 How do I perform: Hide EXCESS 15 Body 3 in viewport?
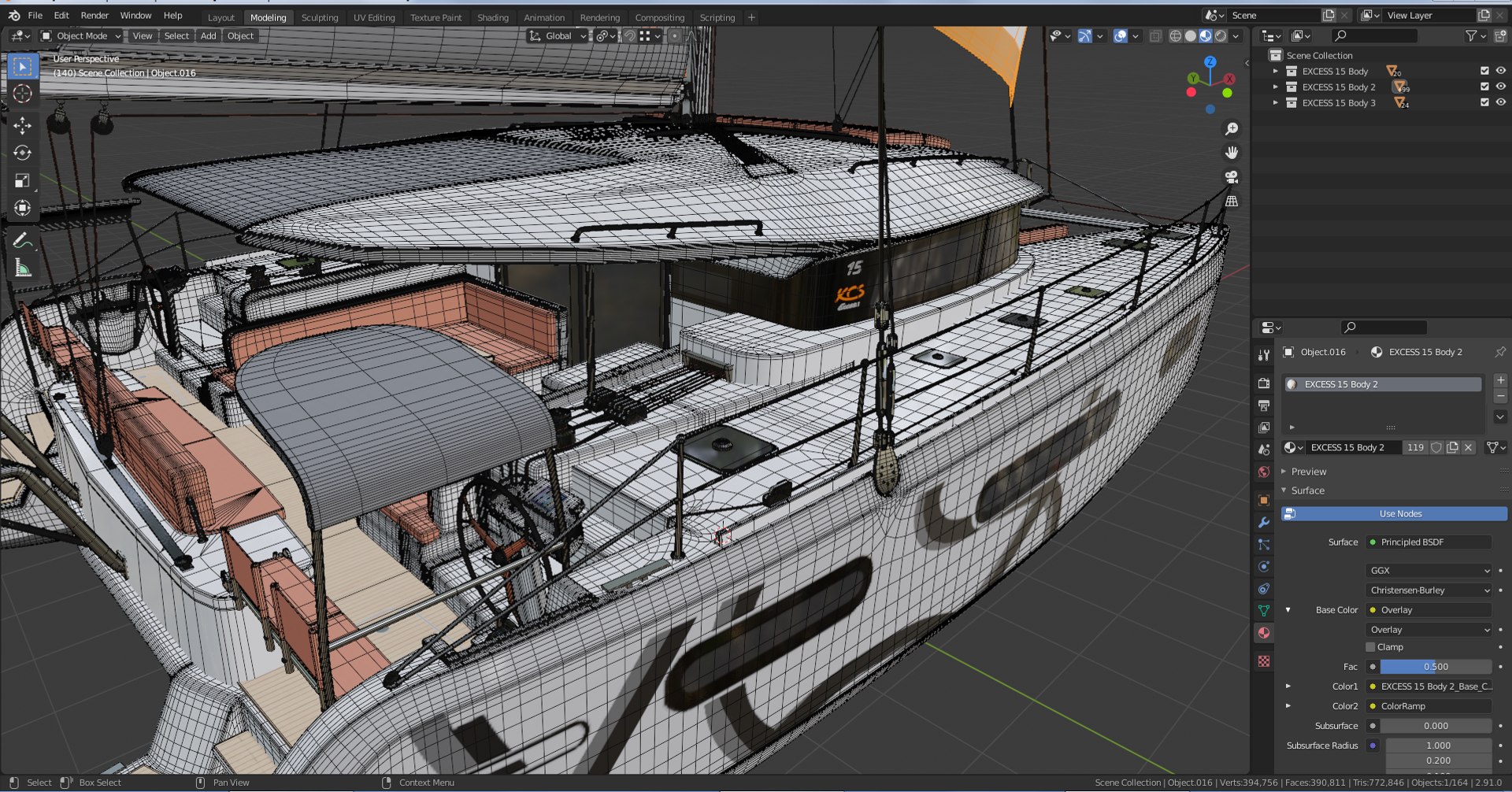click(x=1500, y=102)
